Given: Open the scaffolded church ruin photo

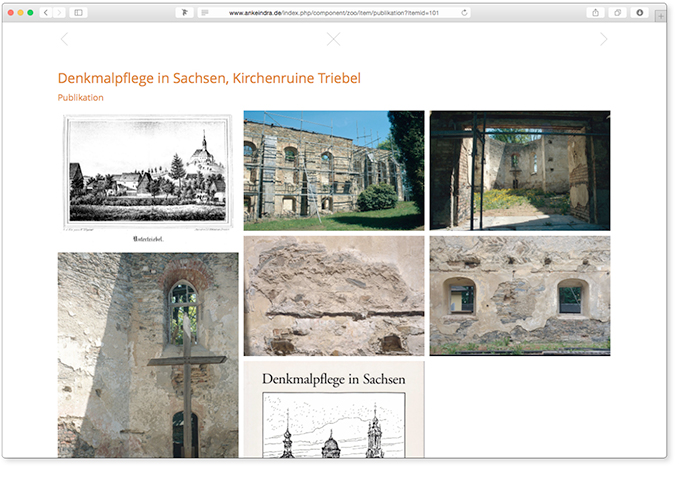Looking at the screenshot, I should point(333,170).
